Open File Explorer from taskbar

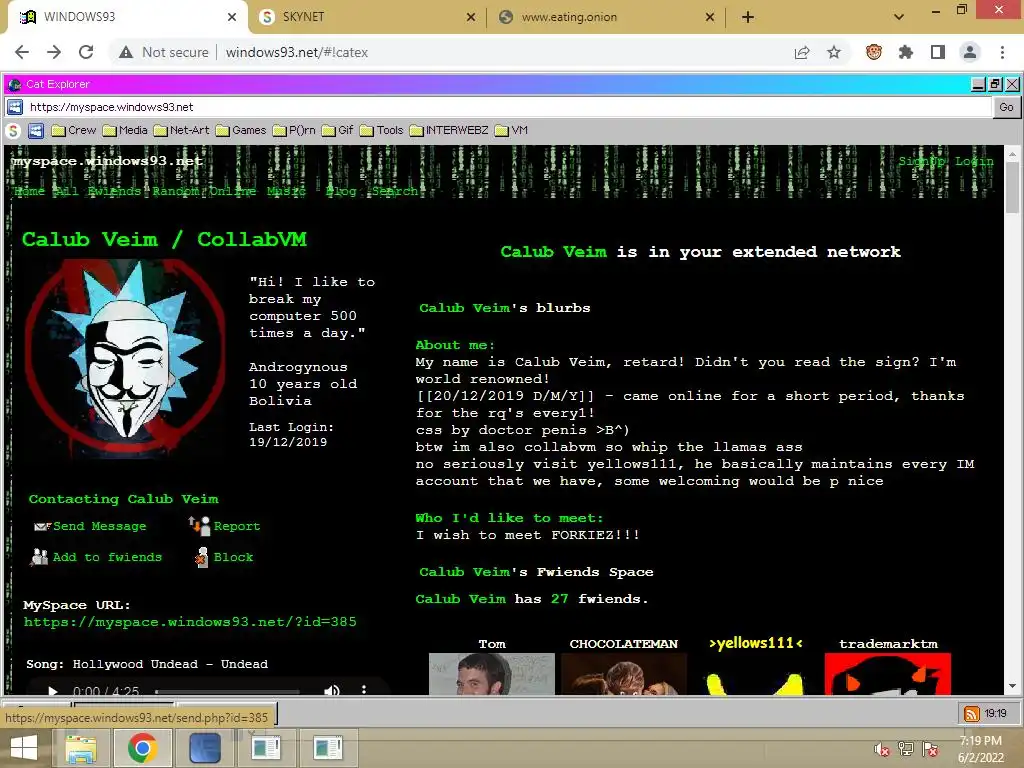point(81,748)
